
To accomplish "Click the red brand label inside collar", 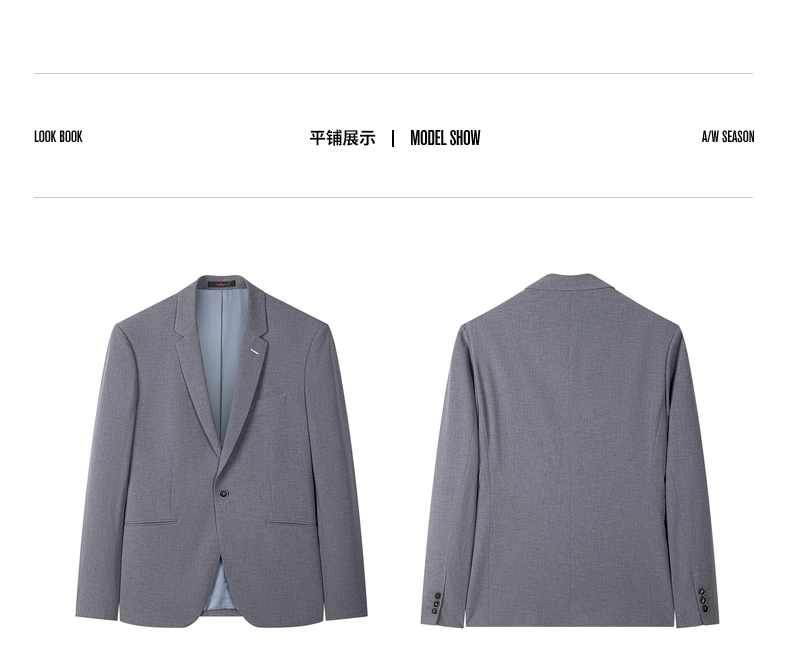I will pyautogui.click(x=222, y=284).
